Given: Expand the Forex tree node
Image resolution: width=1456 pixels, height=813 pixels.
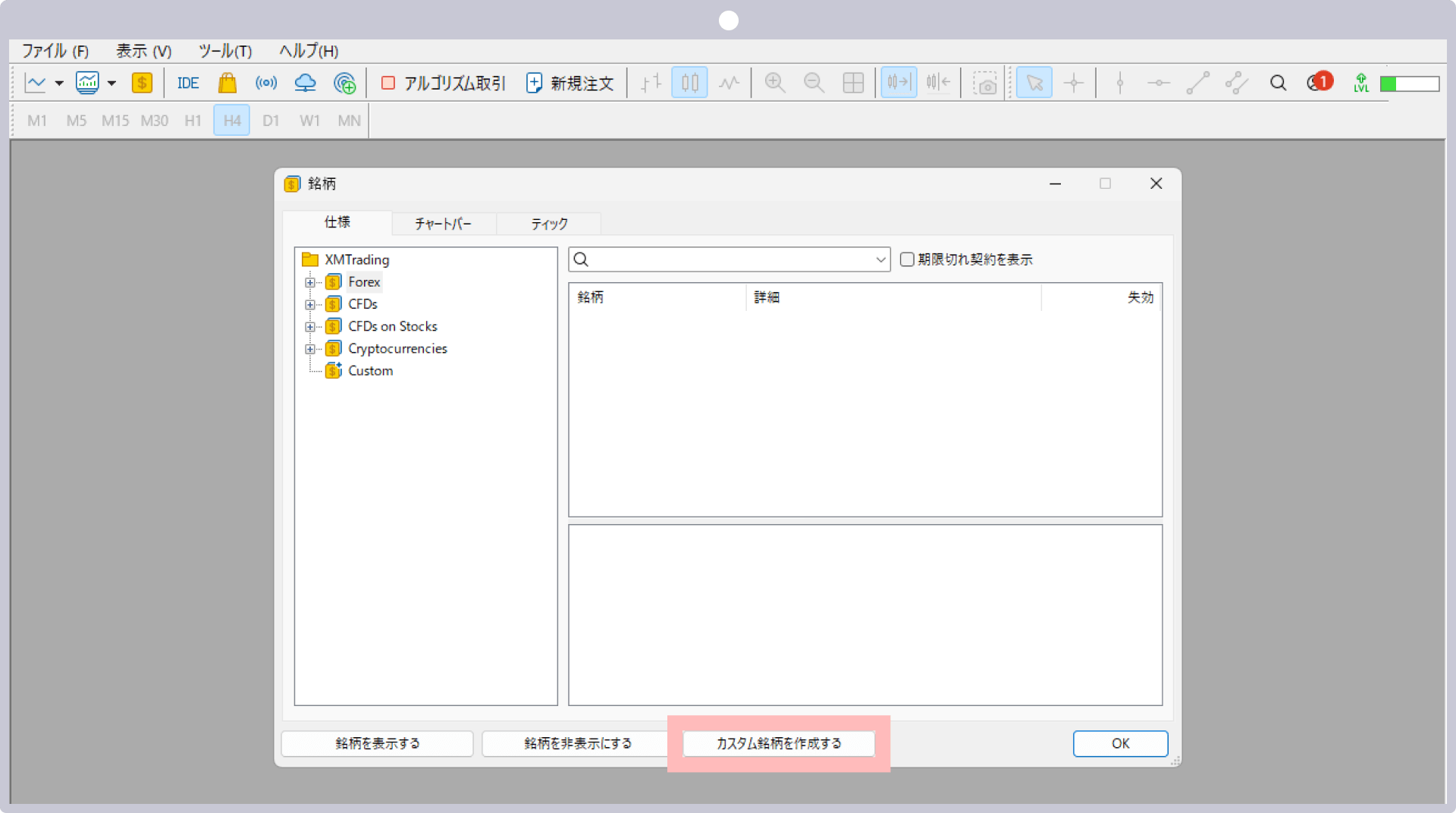Looking at the screenshot, I should (310, 282).
